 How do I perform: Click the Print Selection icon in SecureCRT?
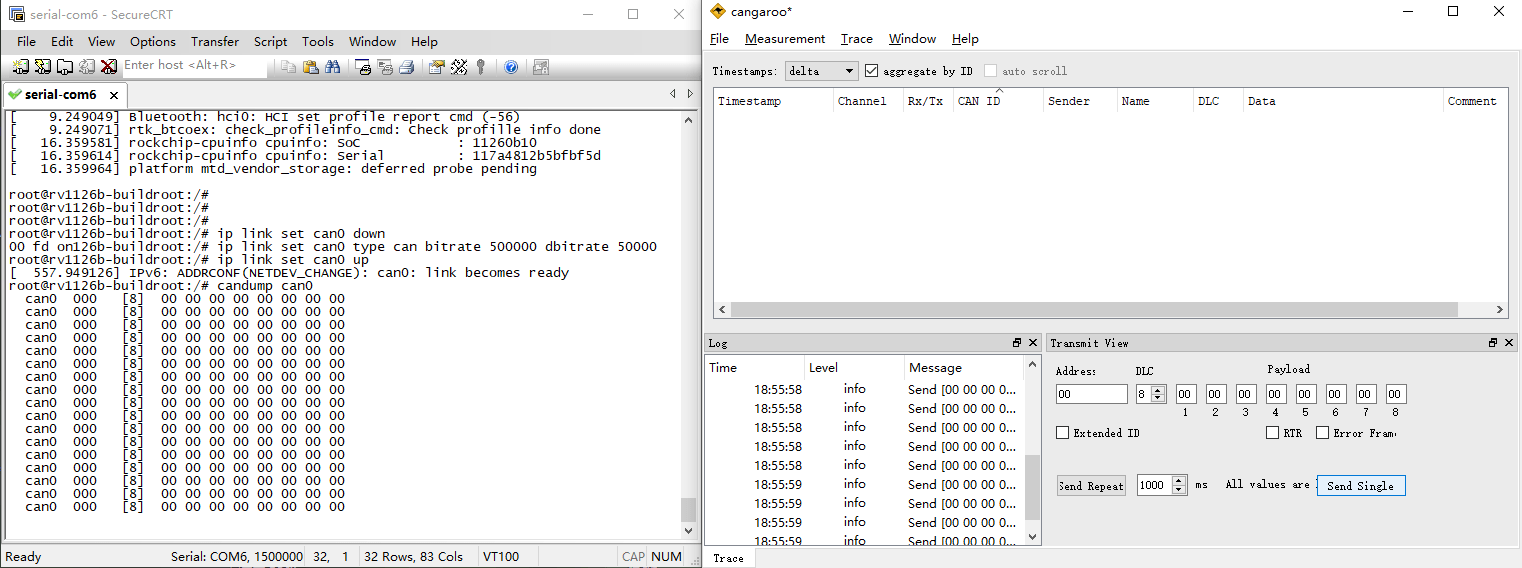(385, 67)
